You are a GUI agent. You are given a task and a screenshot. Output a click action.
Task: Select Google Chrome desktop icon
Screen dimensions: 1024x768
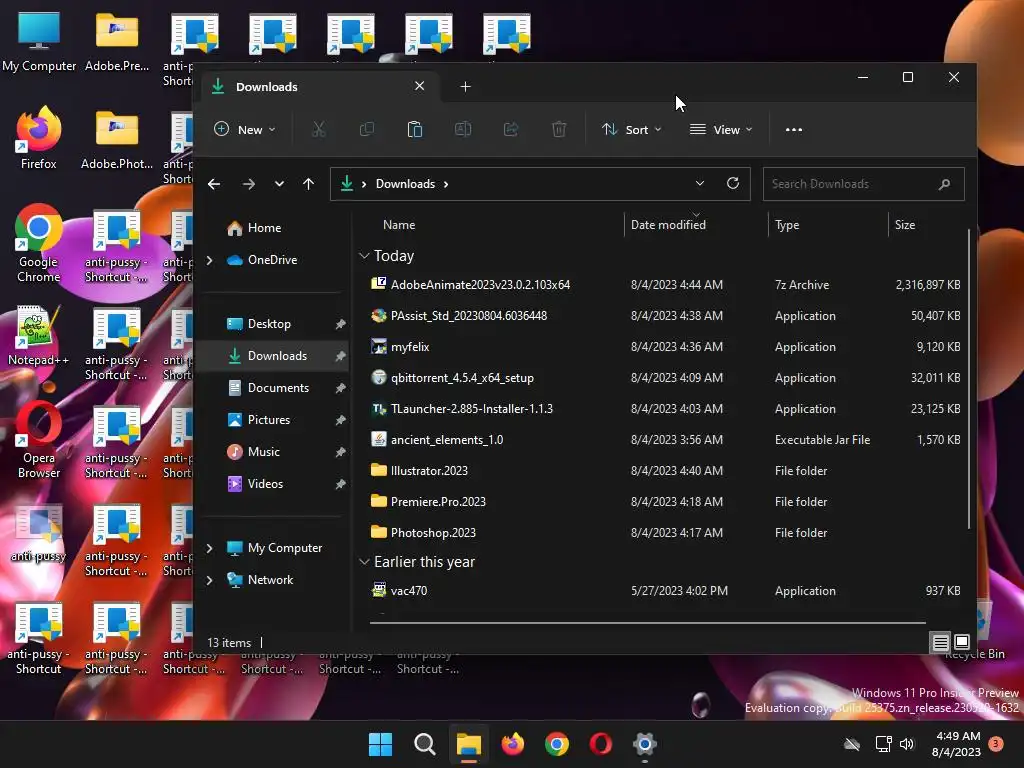[x=39, y=244]
